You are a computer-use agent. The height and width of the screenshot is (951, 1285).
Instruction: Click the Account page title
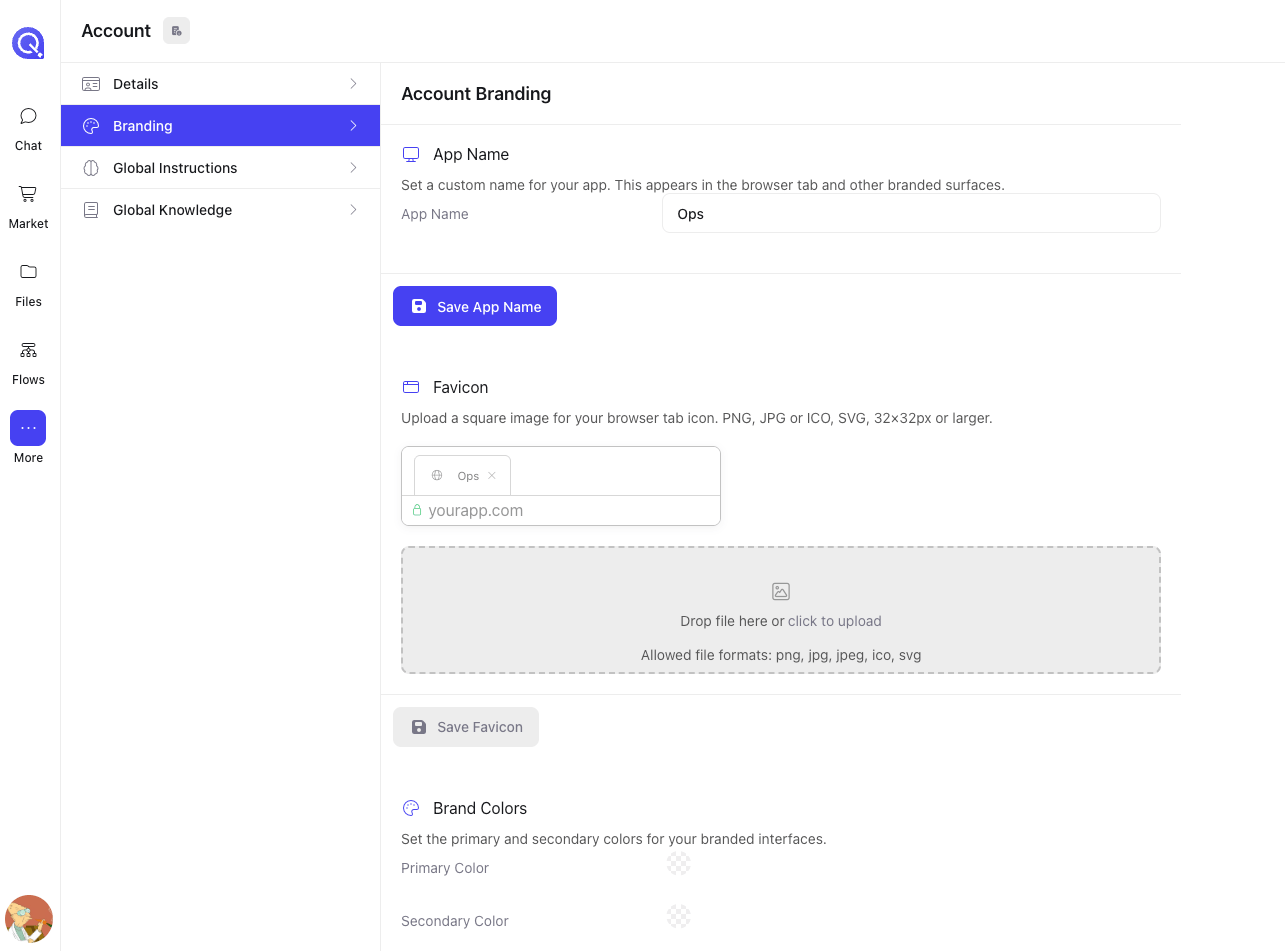[116, 31]
